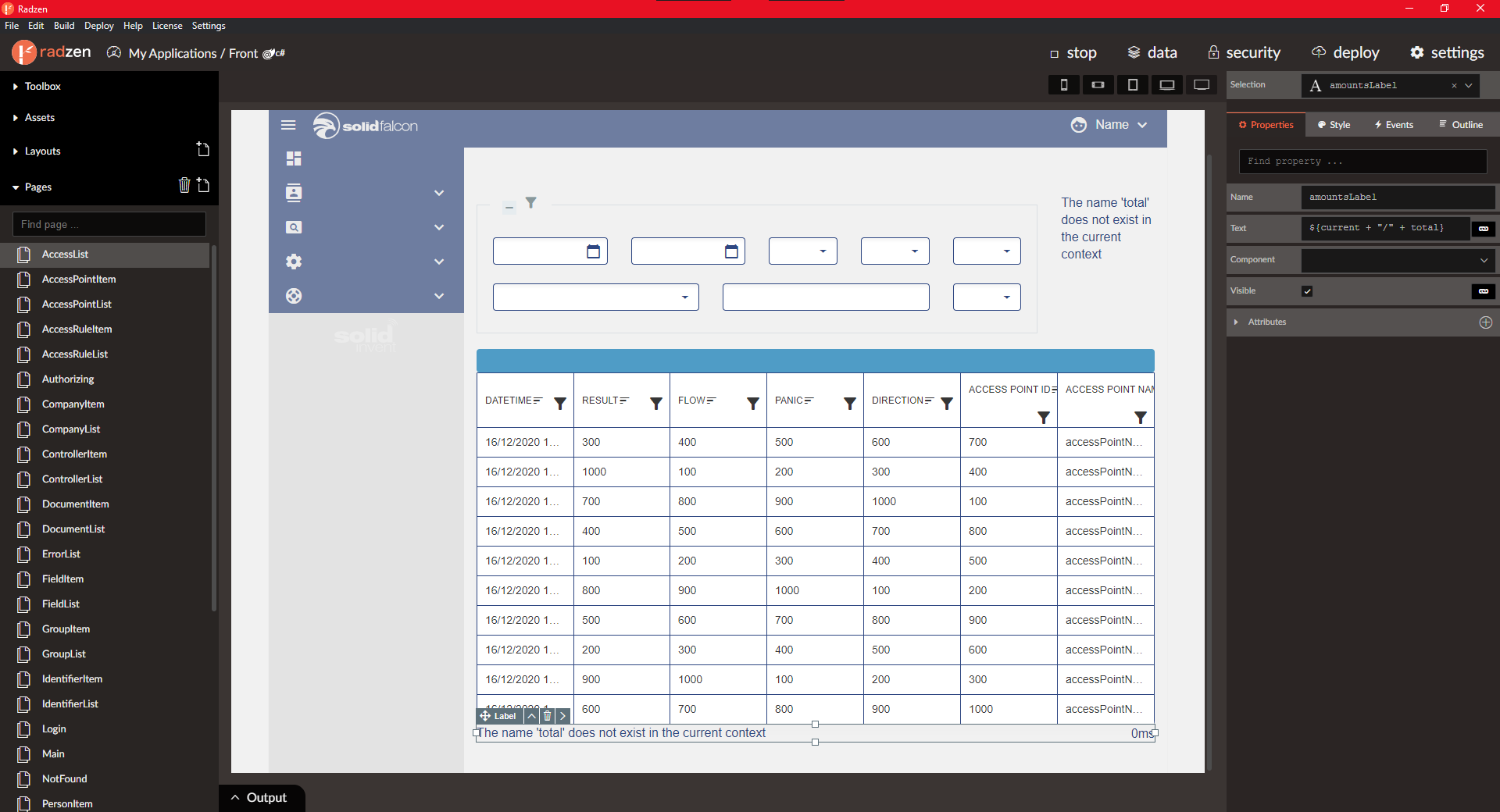Viewport: 1500px width, 812px height.
Task: Click the search folder icon in the sidebar
Action: pos(294,227)
